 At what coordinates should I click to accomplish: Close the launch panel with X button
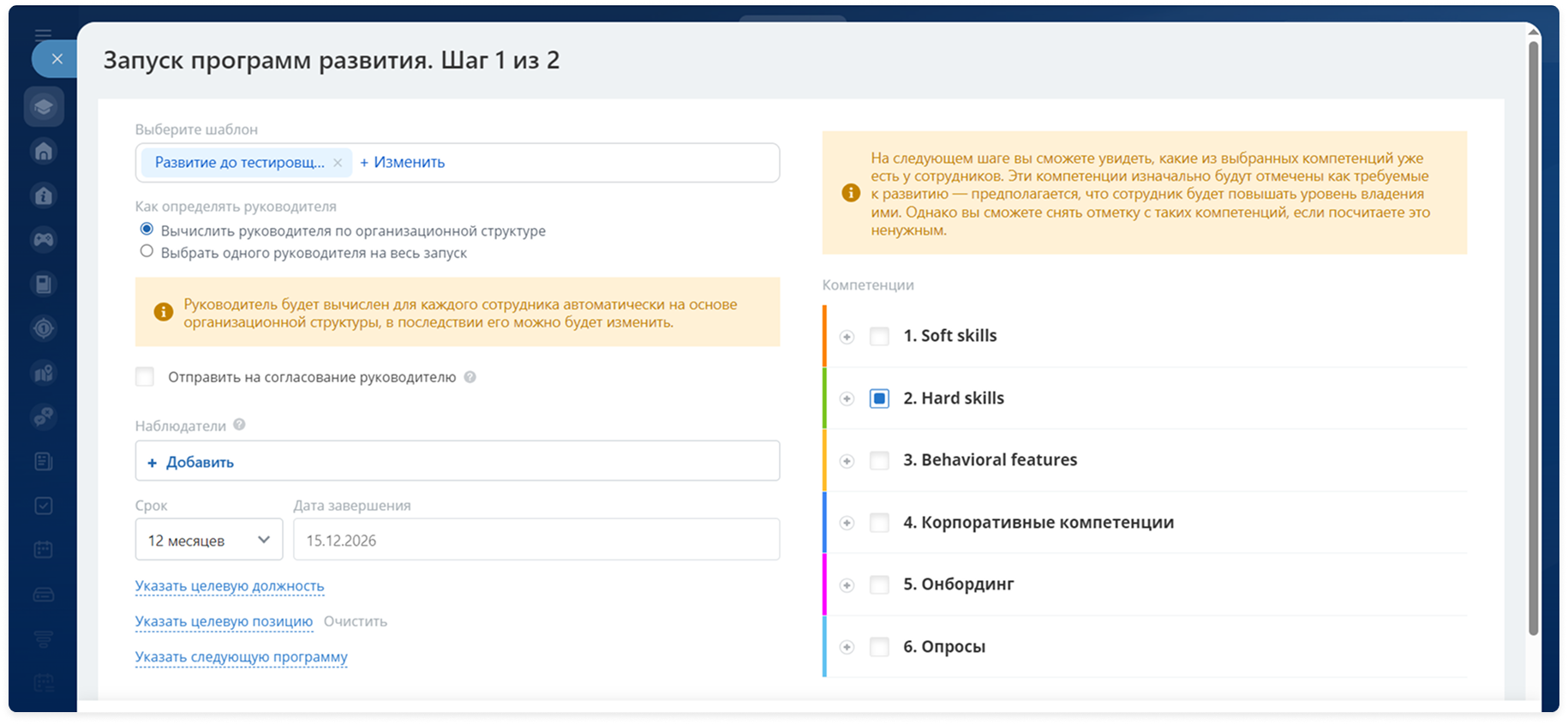[x=57, y=59]
